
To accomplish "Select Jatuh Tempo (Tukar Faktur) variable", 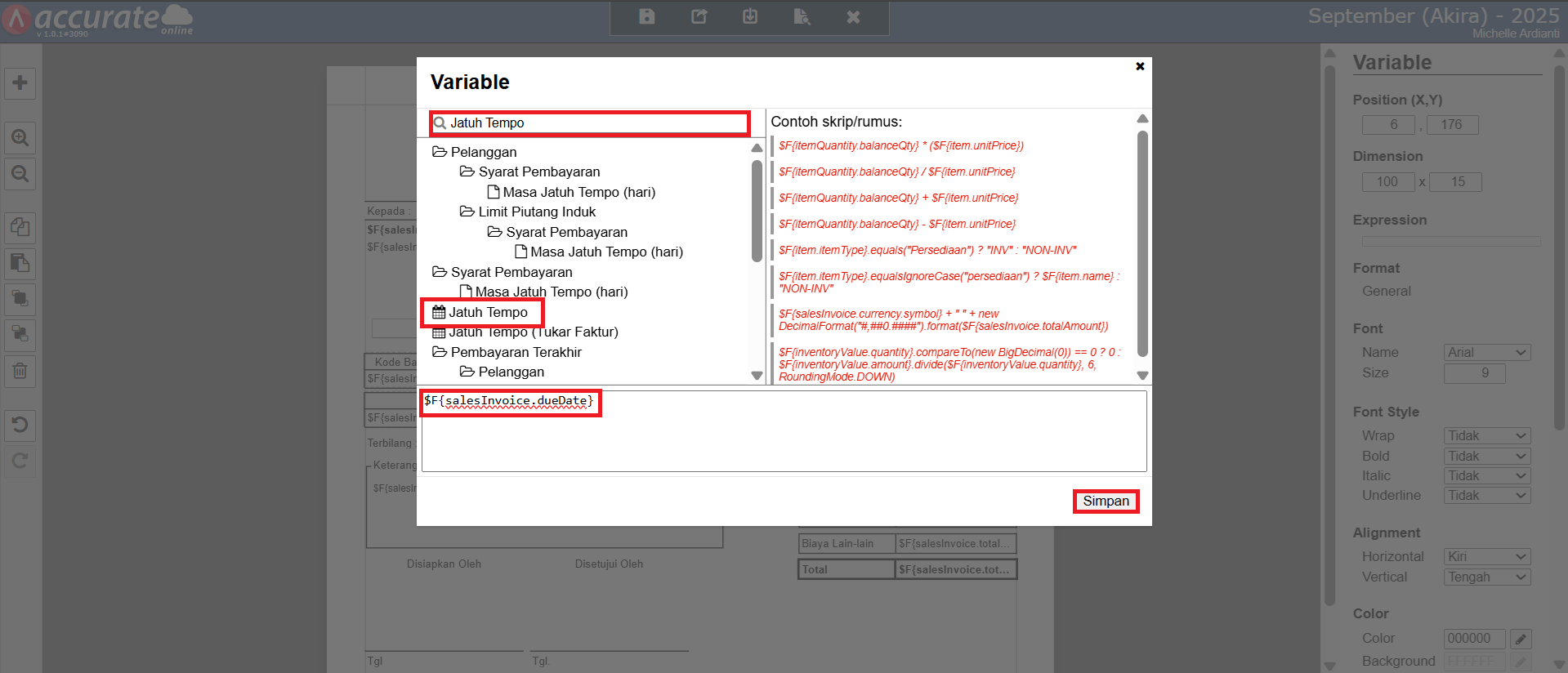I will point(532,332).
